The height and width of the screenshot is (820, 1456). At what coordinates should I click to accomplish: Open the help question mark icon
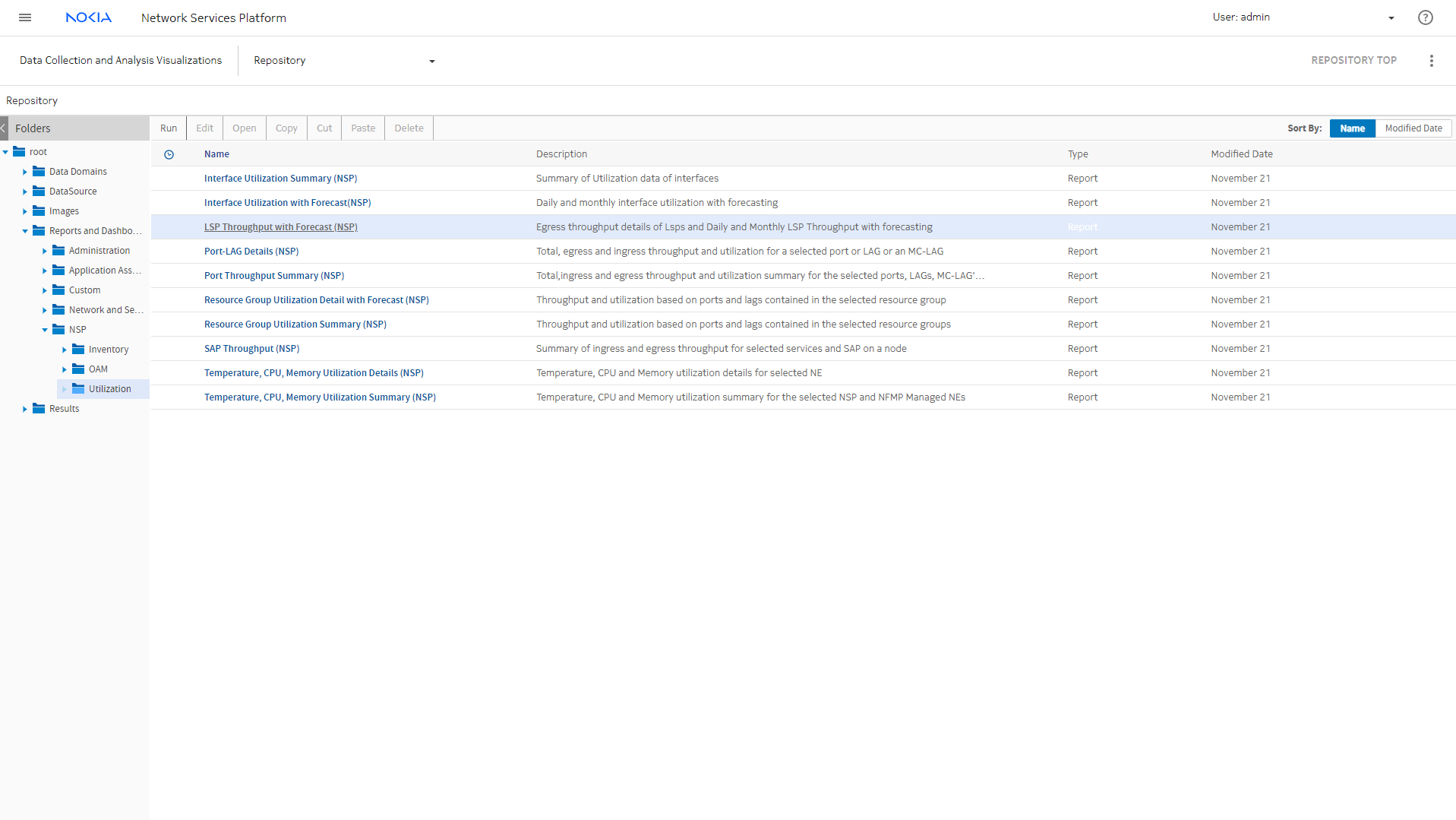pos(1425,17)
